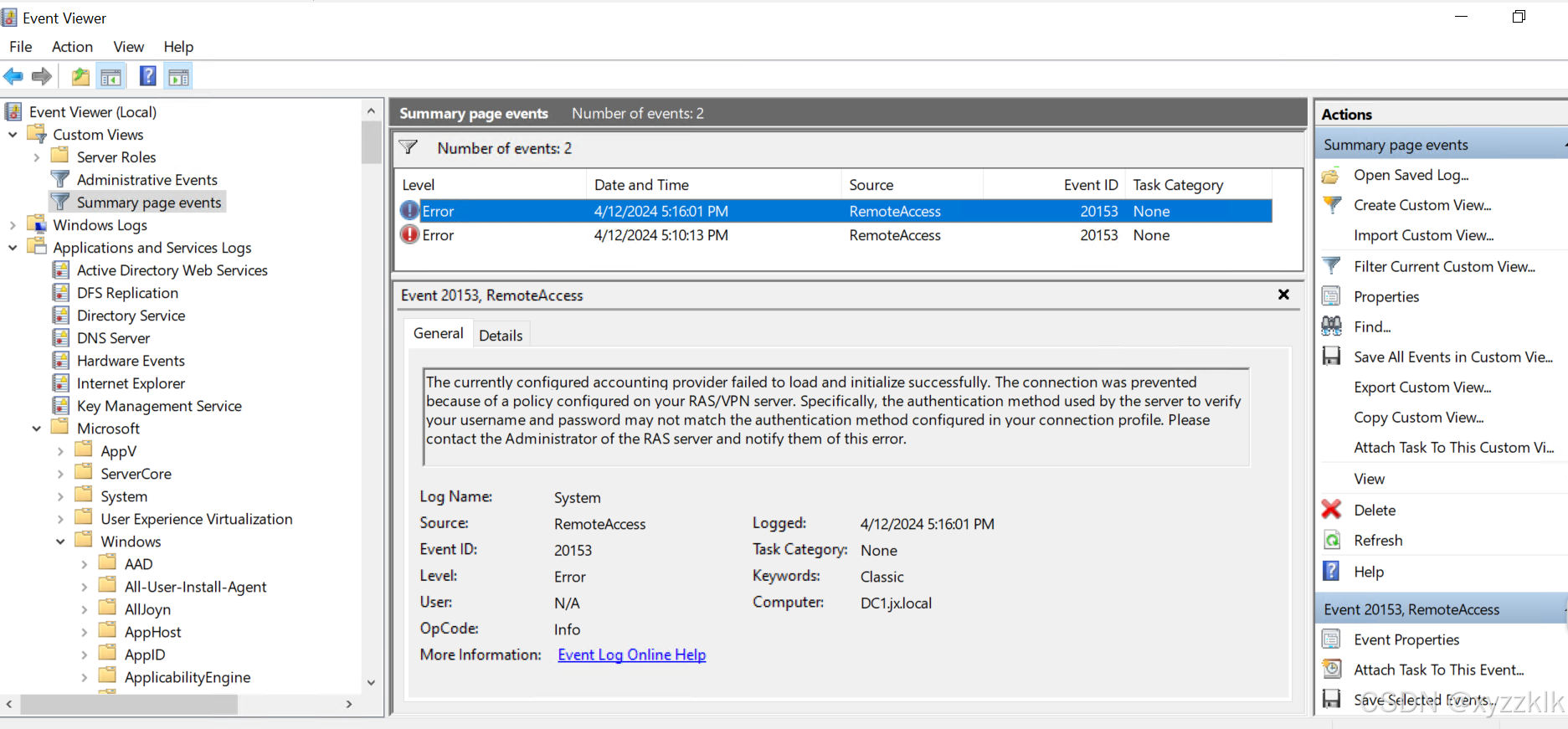1568x729 pixels.
Task: Collapse the Windows folder node
Action: click(x=60, y=541)
